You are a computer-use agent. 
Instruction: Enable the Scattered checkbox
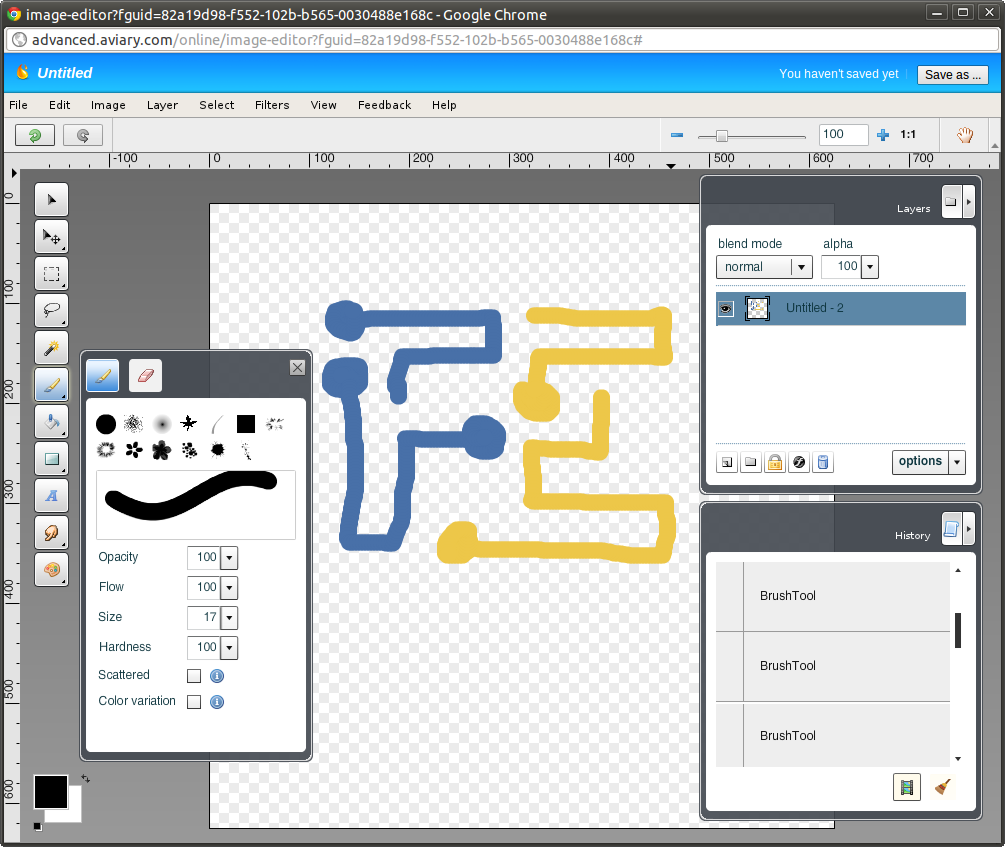194,676
